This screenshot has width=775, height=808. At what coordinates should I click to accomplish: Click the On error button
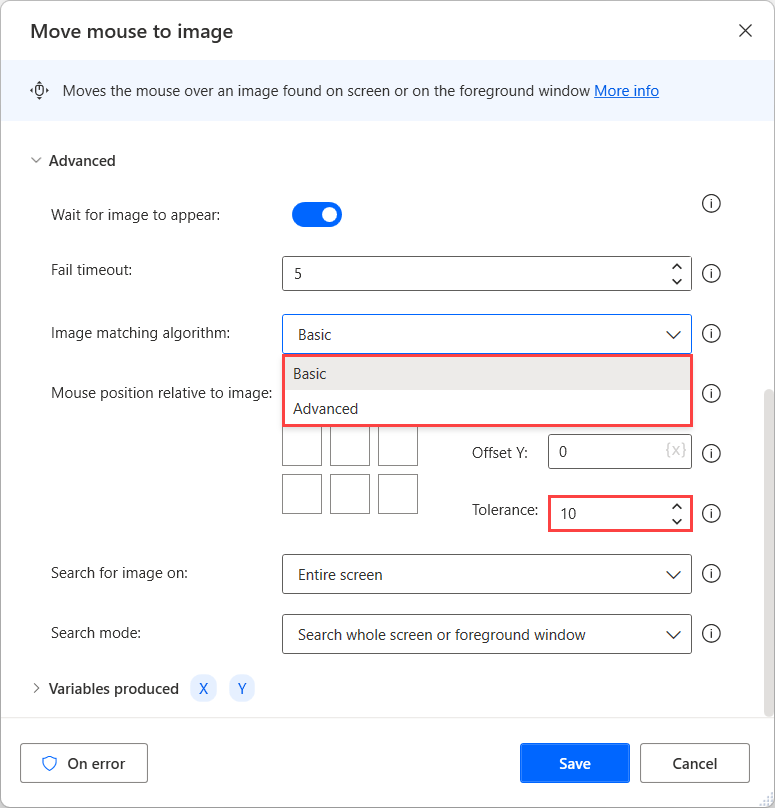(x=84, y=763)
